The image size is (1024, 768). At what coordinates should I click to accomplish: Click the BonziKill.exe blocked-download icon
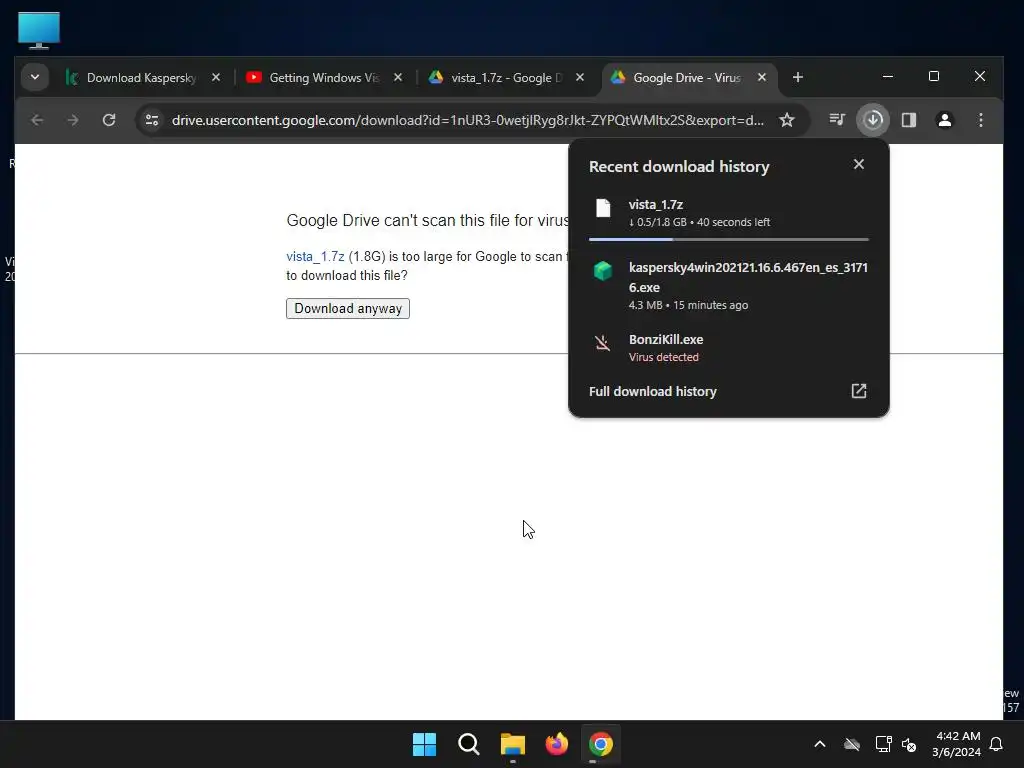pyautogui.click(x=603, y=343)
